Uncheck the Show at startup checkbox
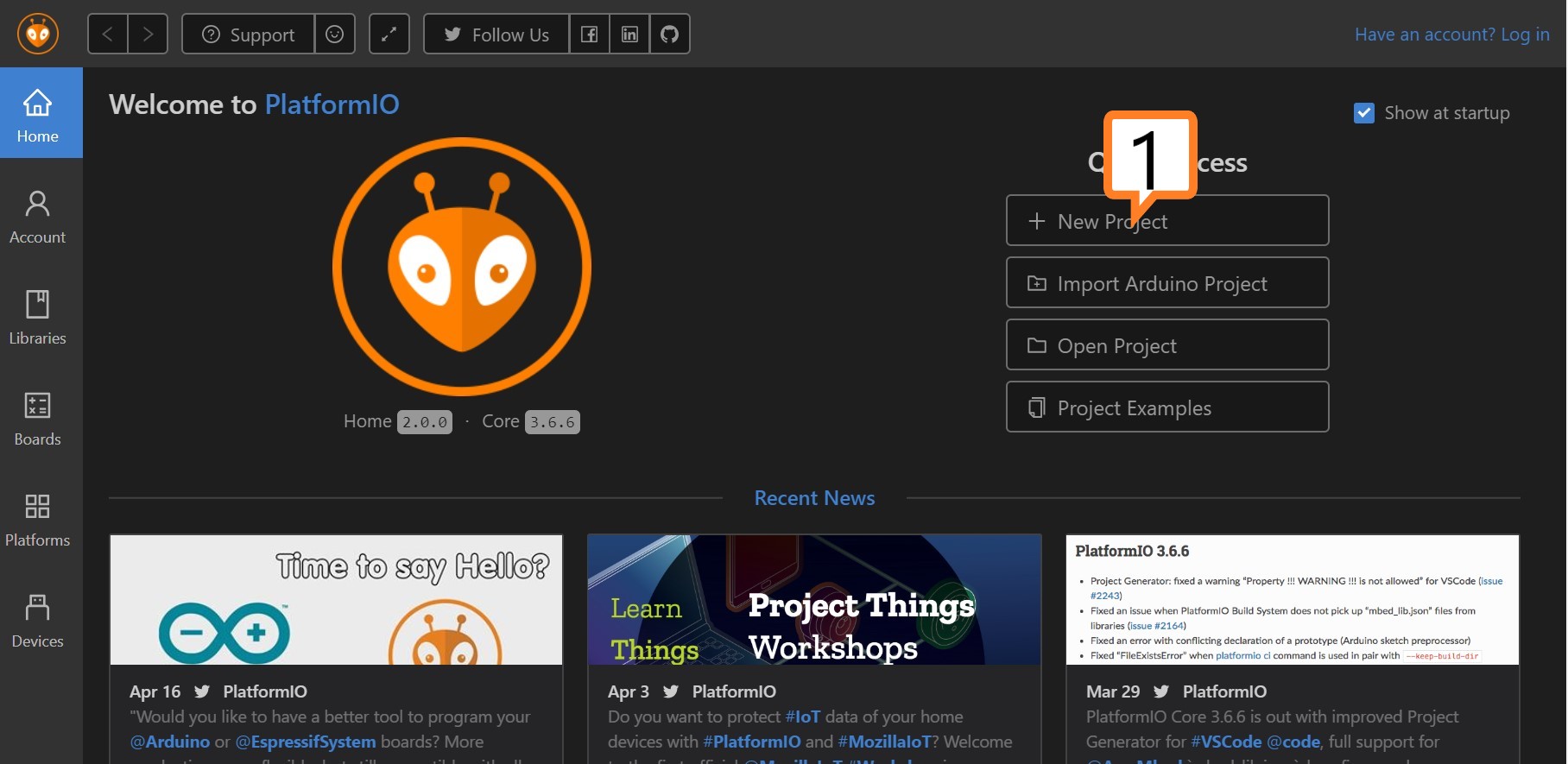 point(1364,113)
